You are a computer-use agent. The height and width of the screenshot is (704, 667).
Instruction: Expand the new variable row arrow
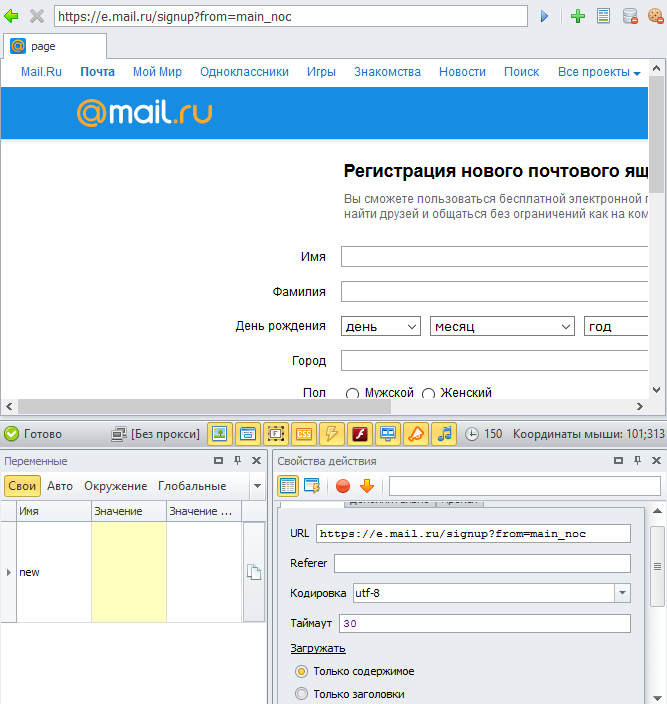9,572
